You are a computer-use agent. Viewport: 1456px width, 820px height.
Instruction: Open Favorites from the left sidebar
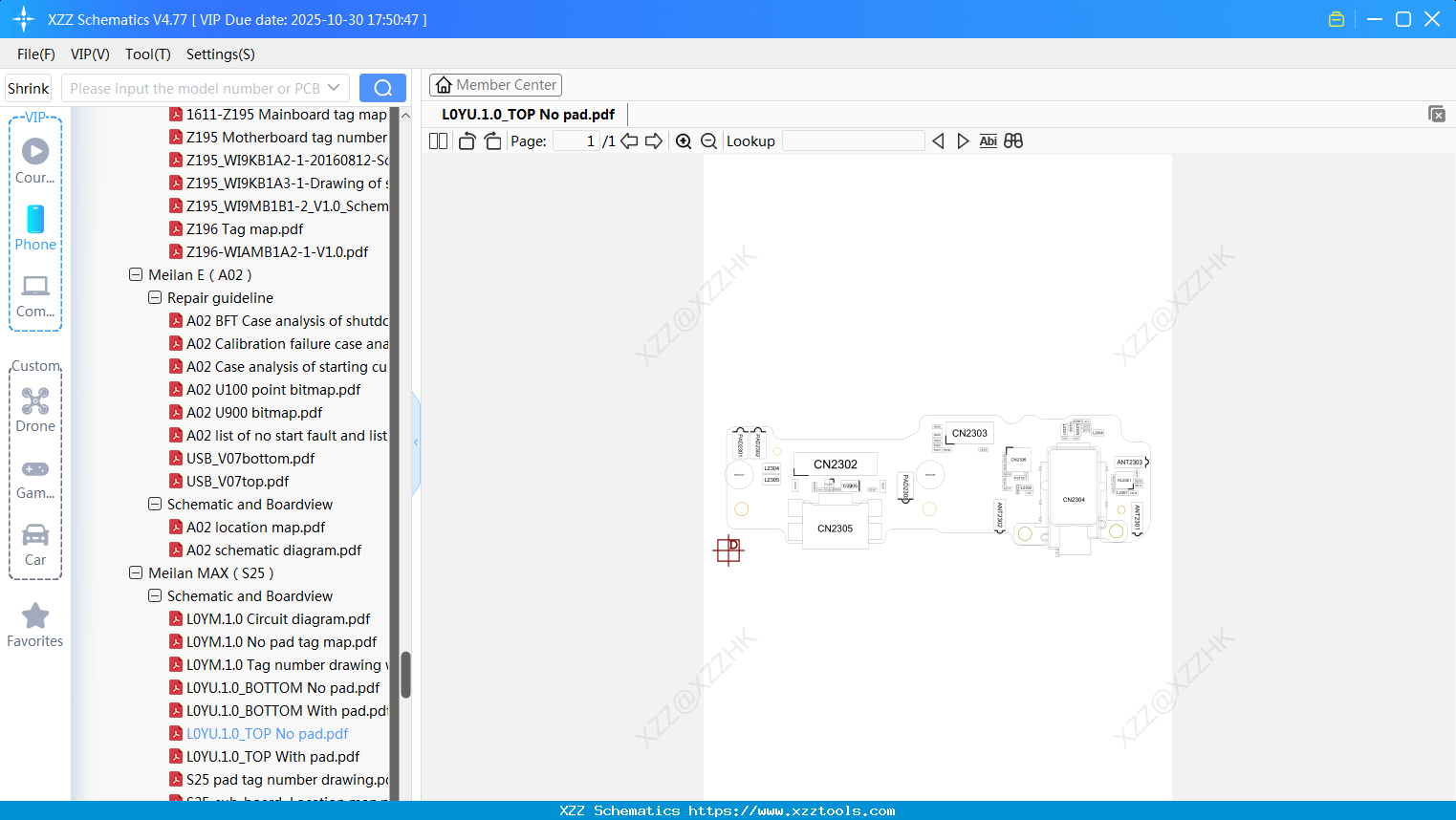pos(34,624)
